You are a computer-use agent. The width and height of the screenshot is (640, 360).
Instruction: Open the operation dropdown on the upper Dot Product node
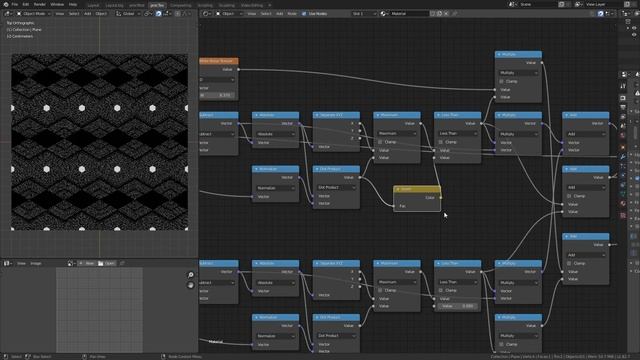(336, 187)
